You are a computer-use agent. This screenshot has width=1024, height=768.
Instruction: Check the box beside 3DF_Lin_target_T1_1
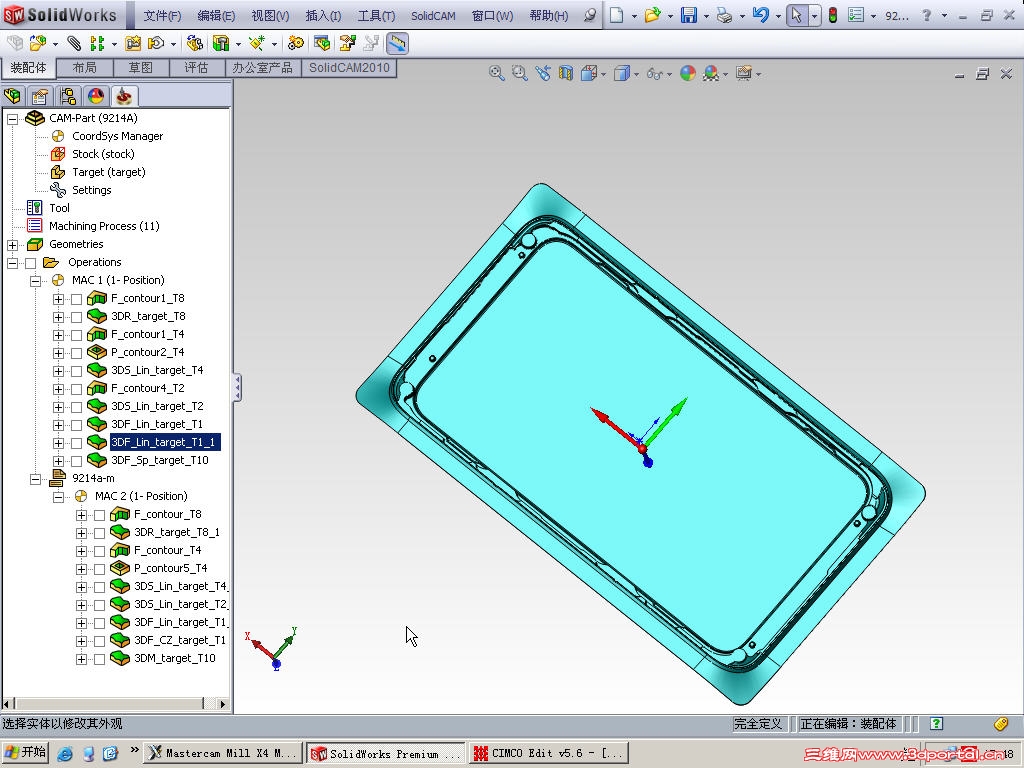76,443
